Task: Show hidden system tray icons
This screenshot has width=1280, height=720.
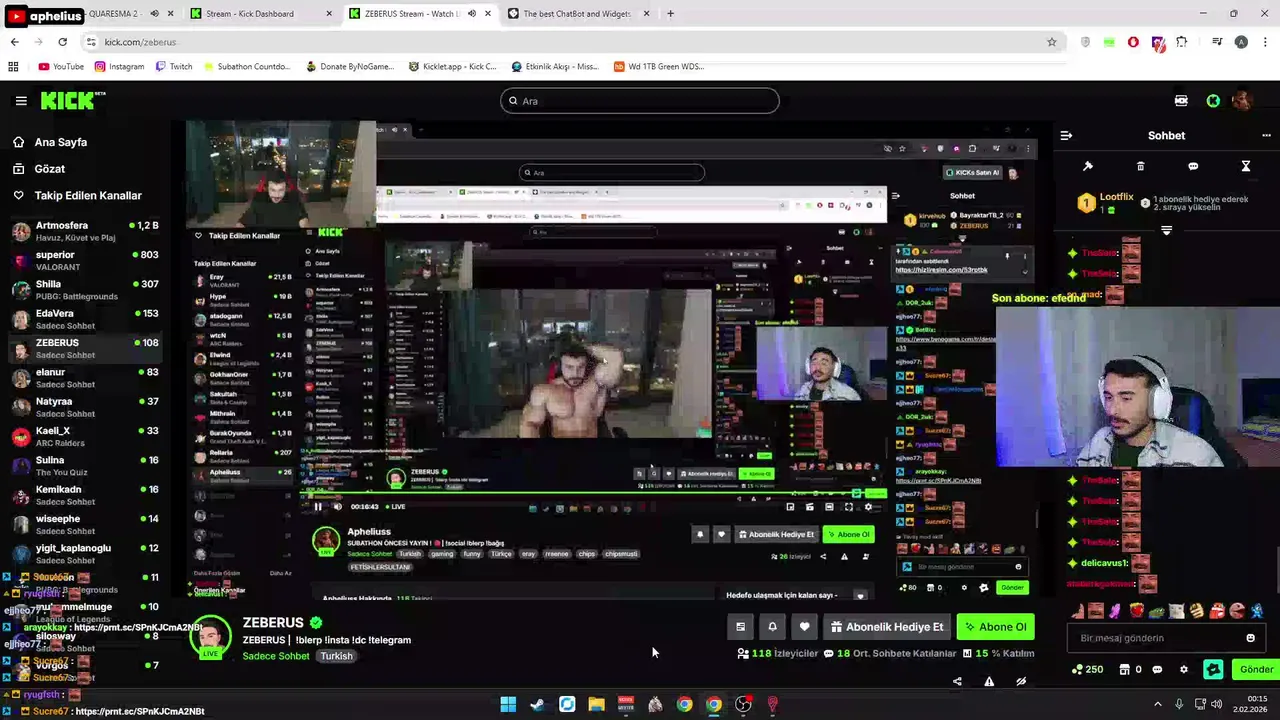Action: pos(1158,704)
